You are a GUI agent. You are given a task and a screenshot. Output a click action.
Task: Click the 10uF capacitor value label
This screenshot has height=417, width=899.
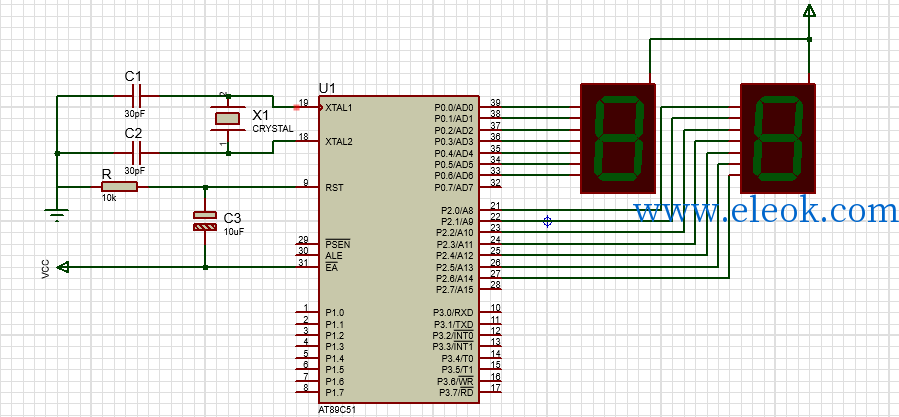(x=232, y=231)
